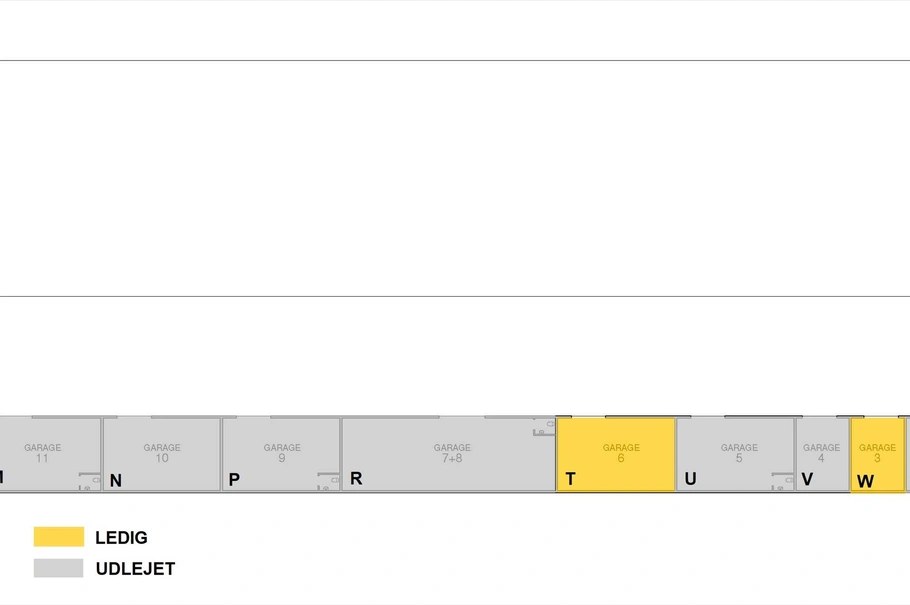910x605 pixels.
Task: Open the Garage 7+8 combined unit
Action: [x=449, y=454]
